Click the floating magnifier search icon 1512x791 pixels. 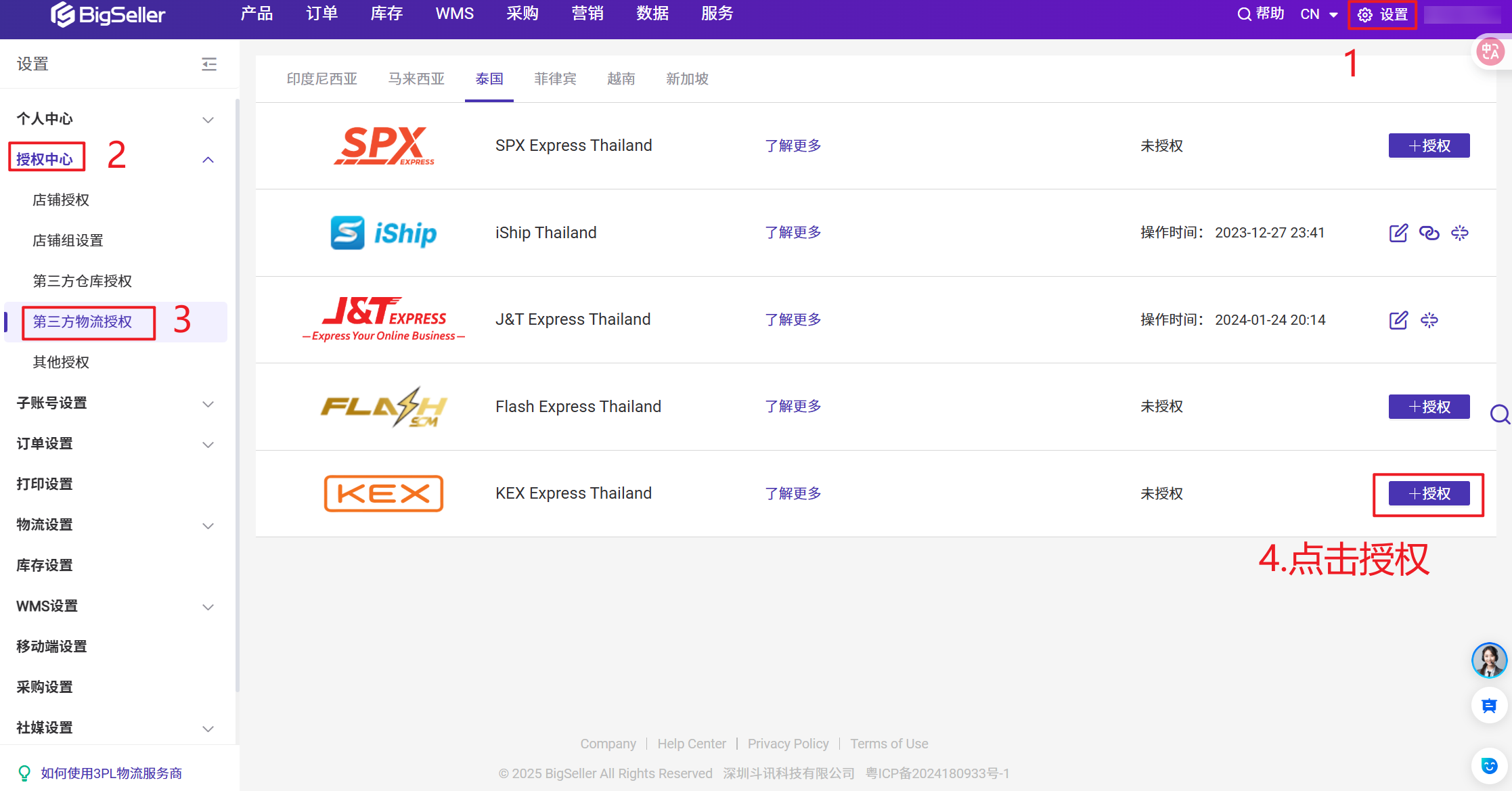click(1500, 413)
